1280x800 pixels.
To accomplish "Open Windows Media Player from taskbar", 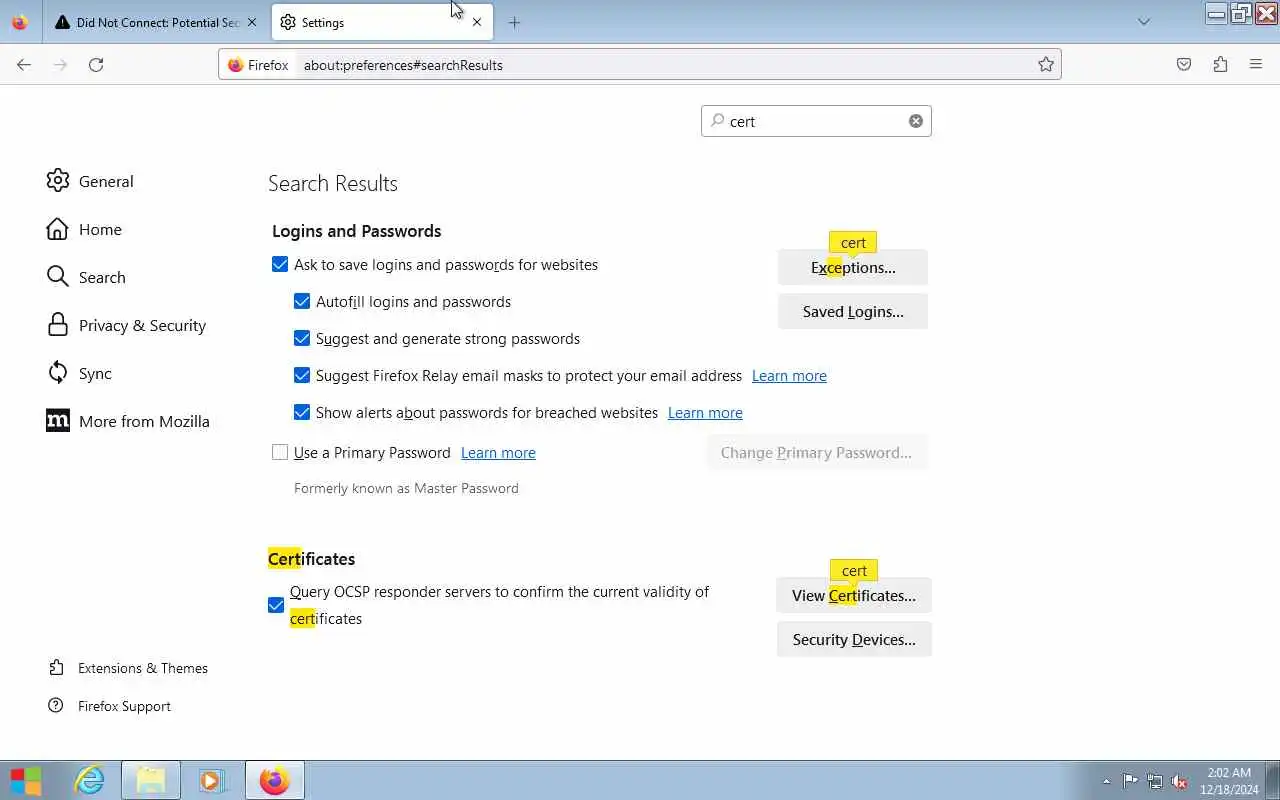I will [x=212, y=780].
